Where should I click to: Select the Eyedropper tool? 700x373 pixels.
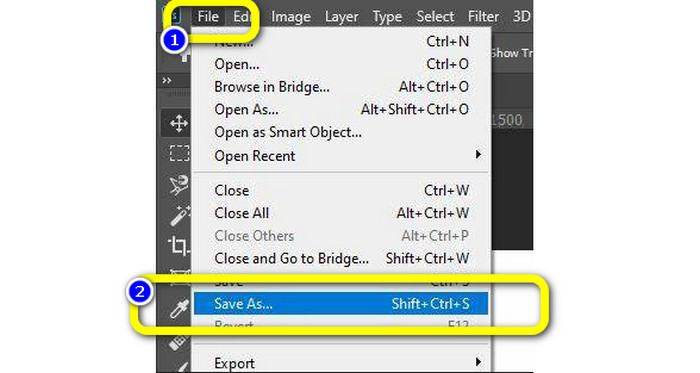pos(179,309)
